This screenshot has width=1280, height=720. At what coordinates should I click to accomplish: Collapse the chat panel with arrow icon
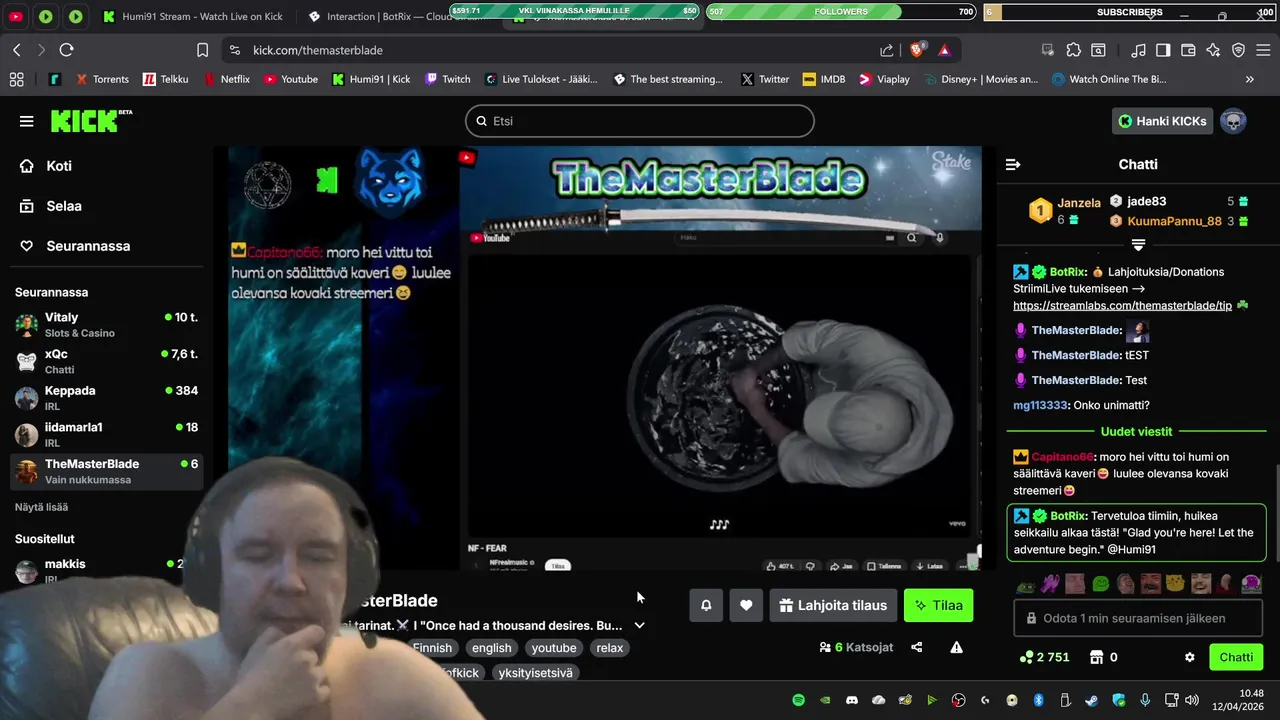(1013, 164)
